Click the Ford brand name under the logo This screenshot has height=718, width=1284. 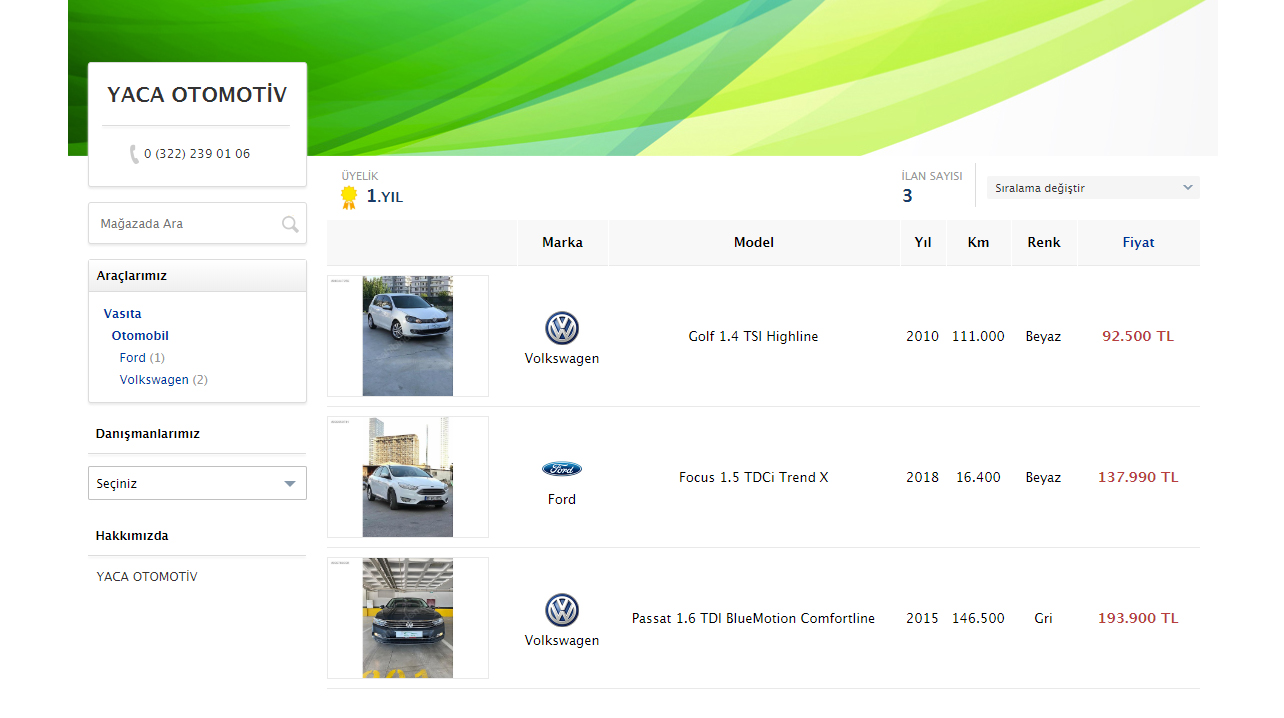pos(562,500)
